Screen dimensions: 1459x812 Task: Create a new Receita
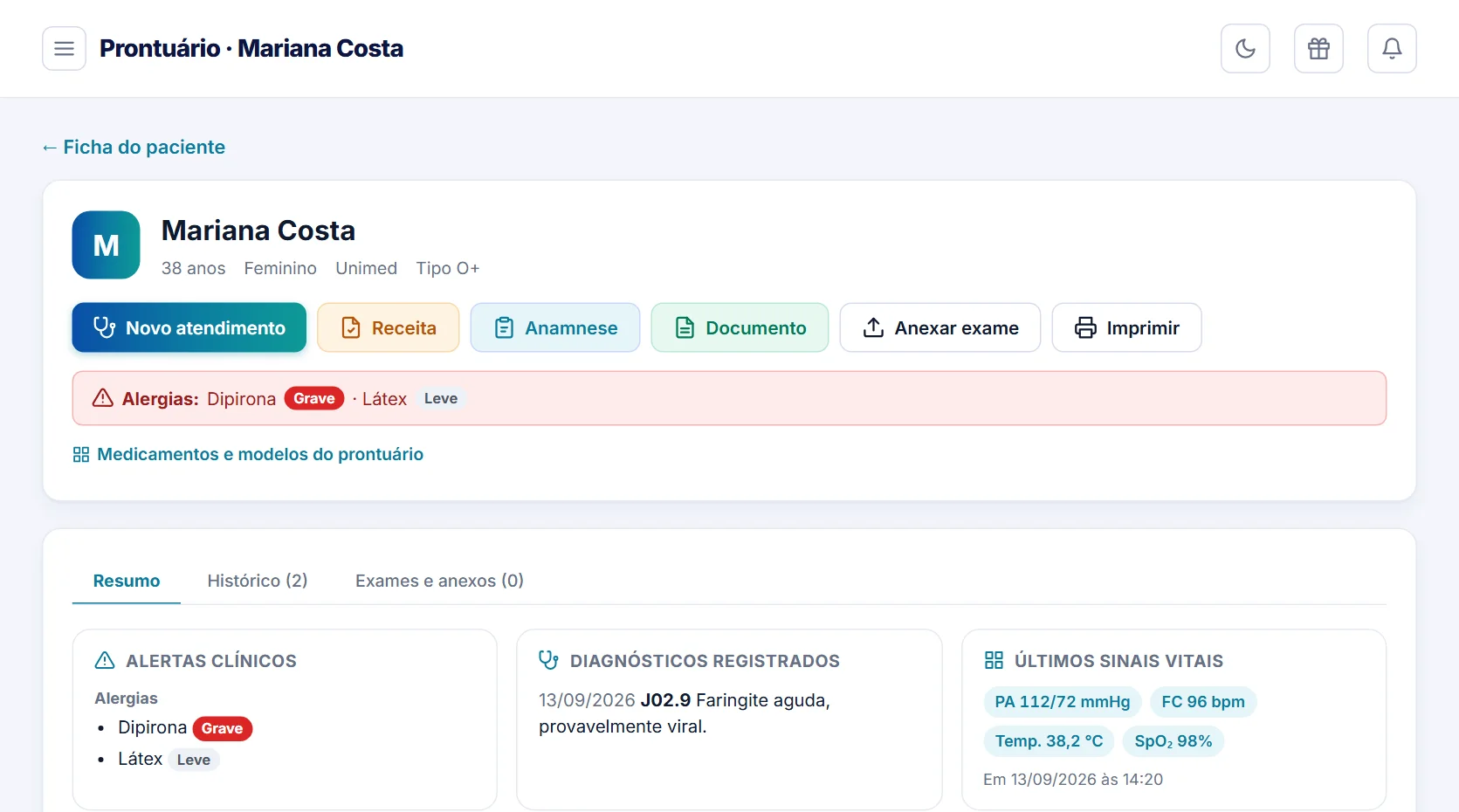[x=388, y=327]
